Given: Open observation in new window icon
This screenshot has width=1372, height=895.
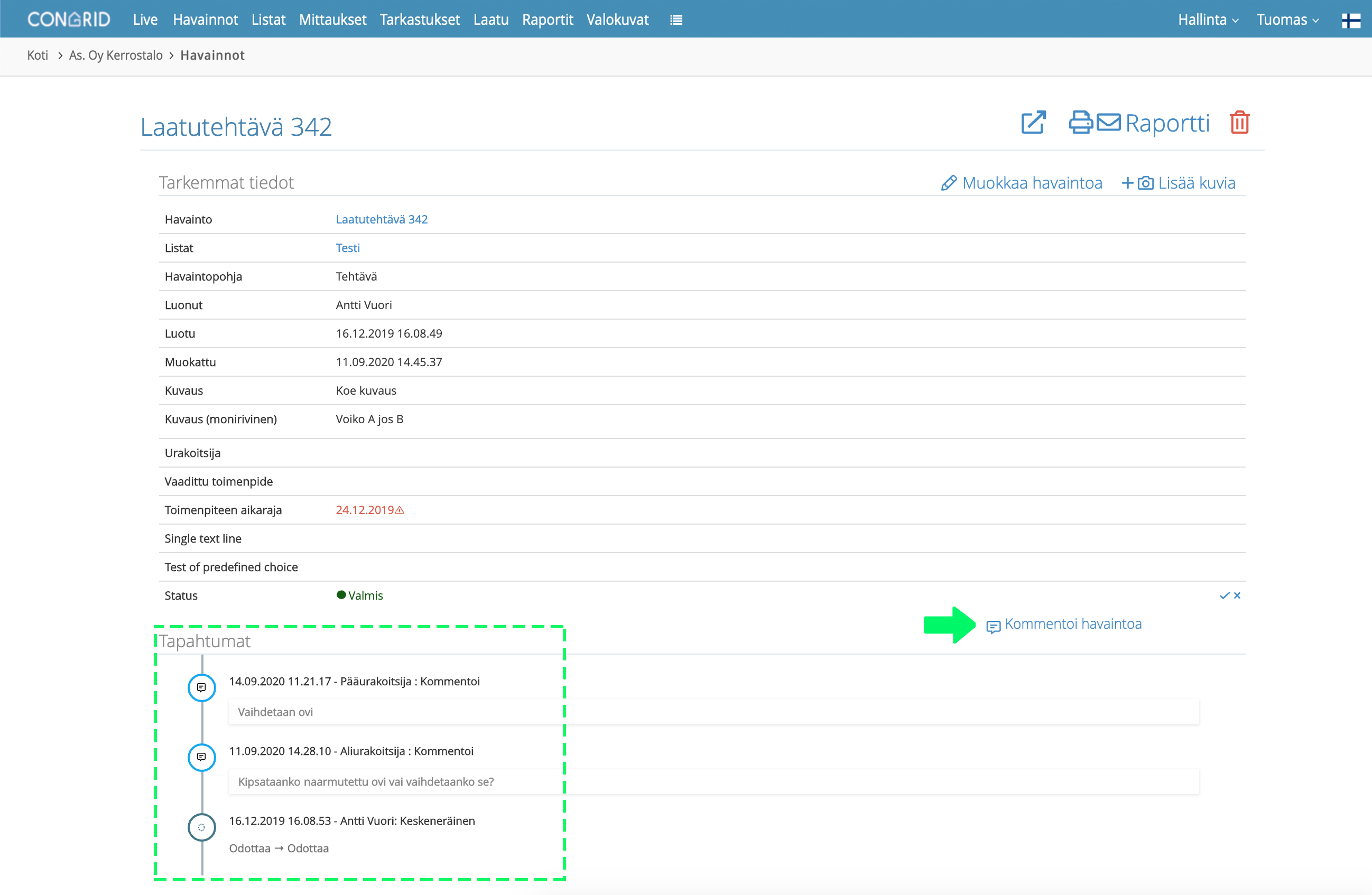Looking at the screenshot, I should pos(1033,122).
